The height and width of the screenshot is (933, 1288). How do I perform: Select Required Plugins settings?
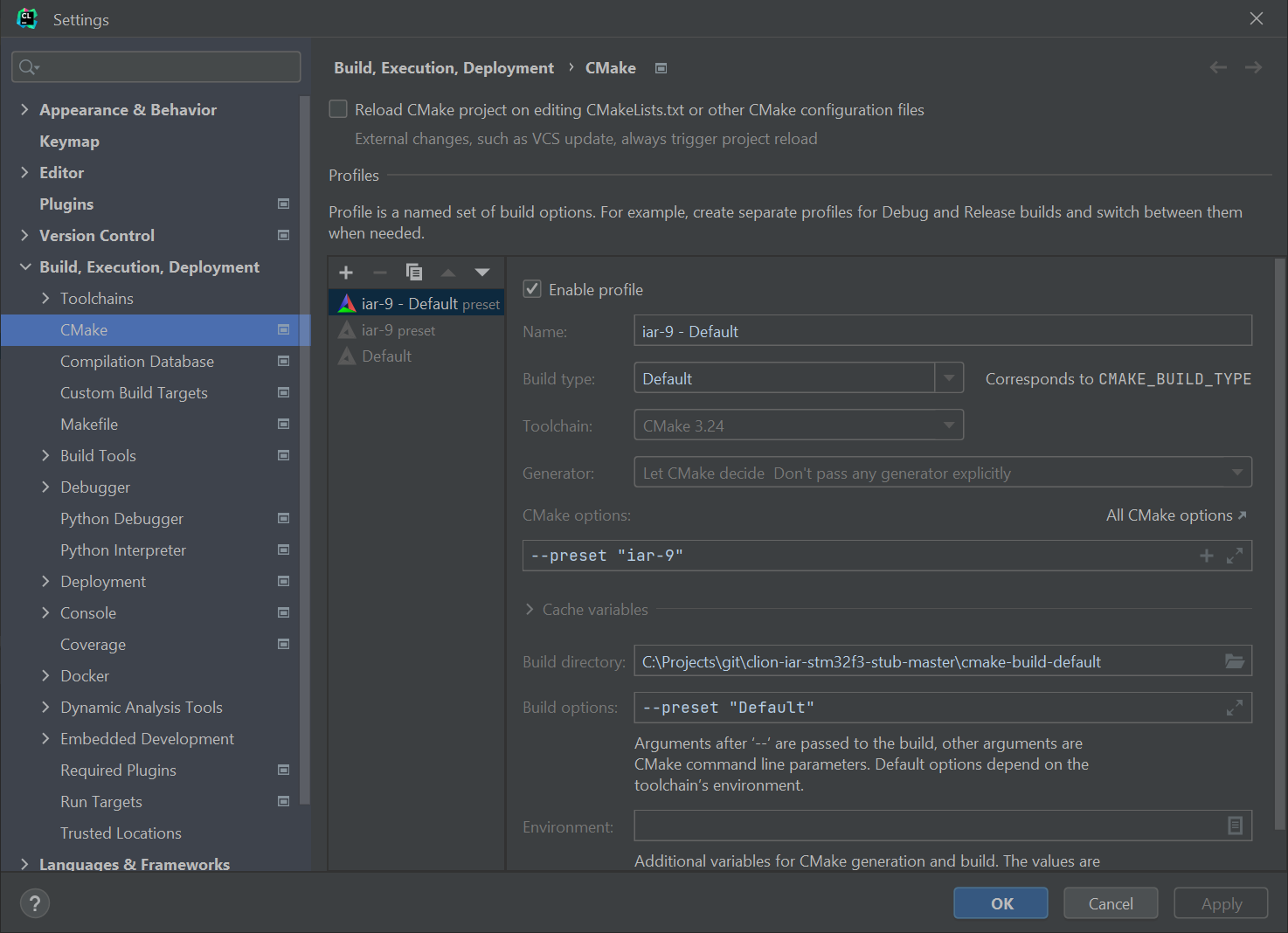[118, 770]
